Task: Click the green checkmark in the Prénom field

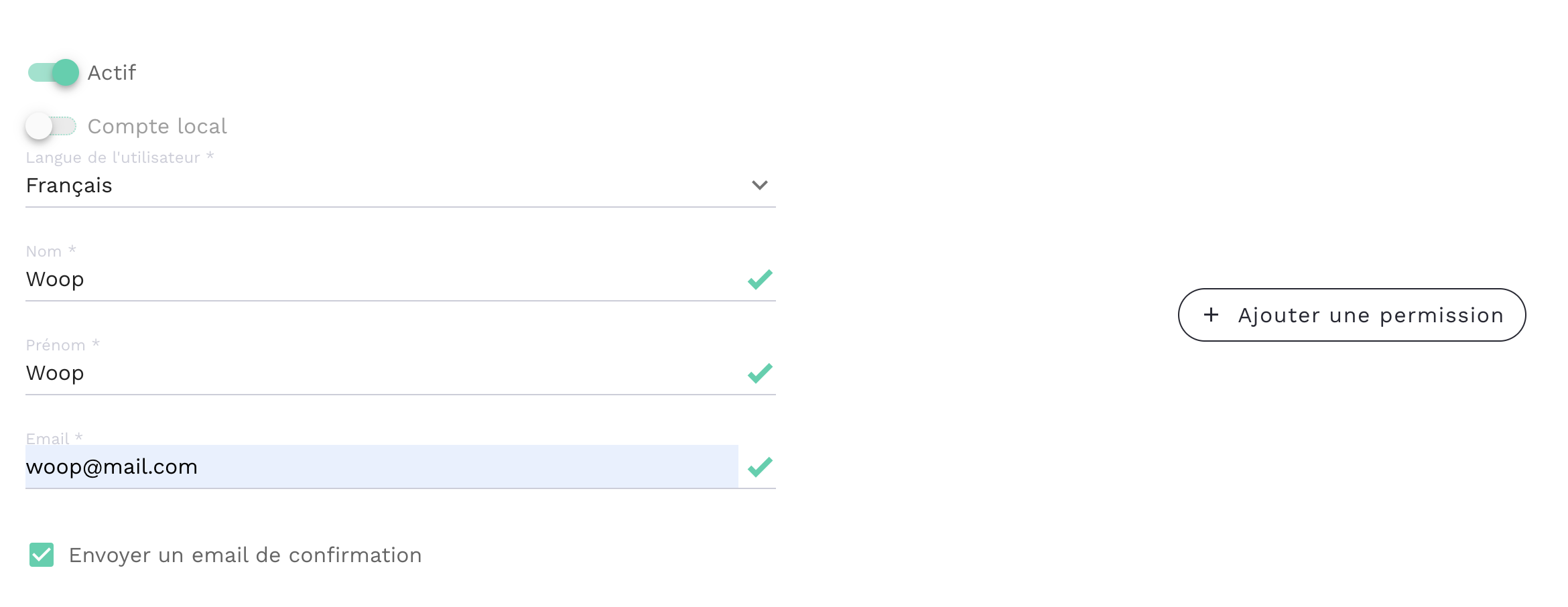Action: pos(760,373)
